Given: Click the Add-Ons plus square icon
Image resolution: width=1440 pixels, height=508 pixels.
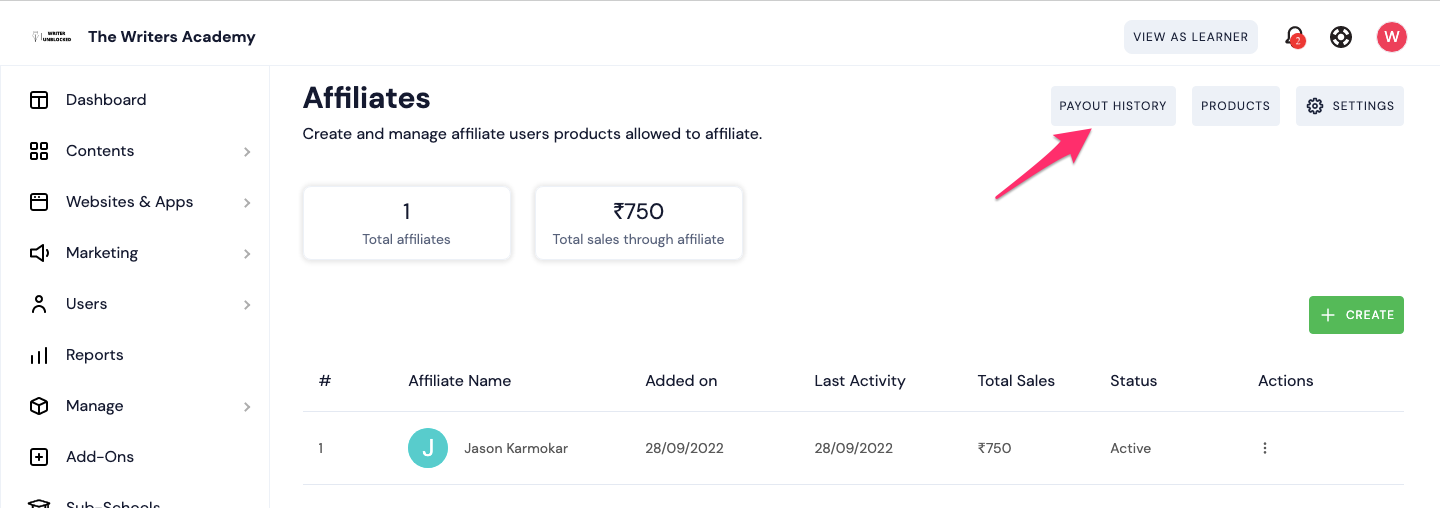Looking at the screenshot, I should [x=39, y=457].
